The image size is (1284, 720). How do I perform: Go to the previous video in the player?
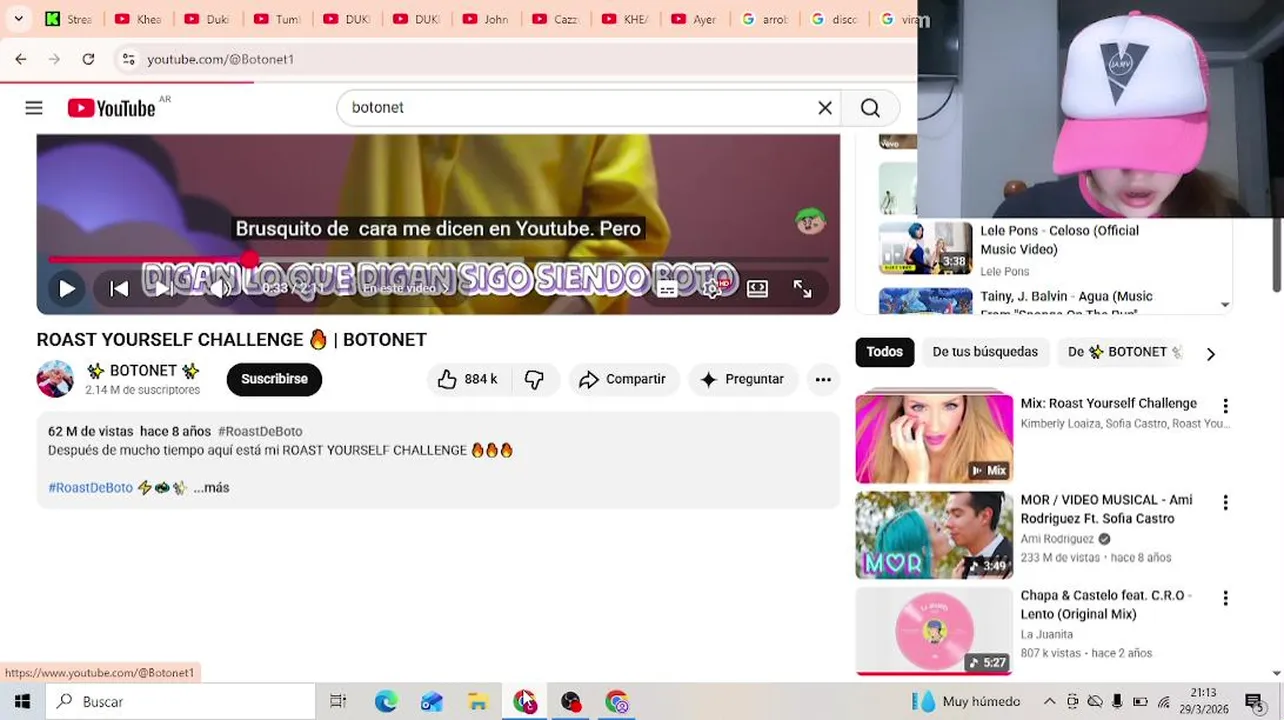coord(119,289)
